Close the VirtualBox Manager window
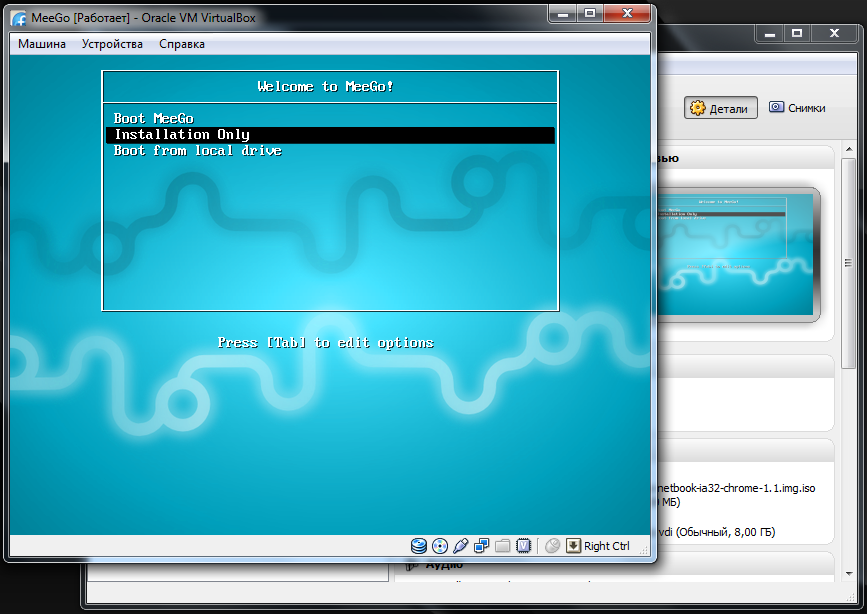This screenshot has height=614, width=867. 834,34
